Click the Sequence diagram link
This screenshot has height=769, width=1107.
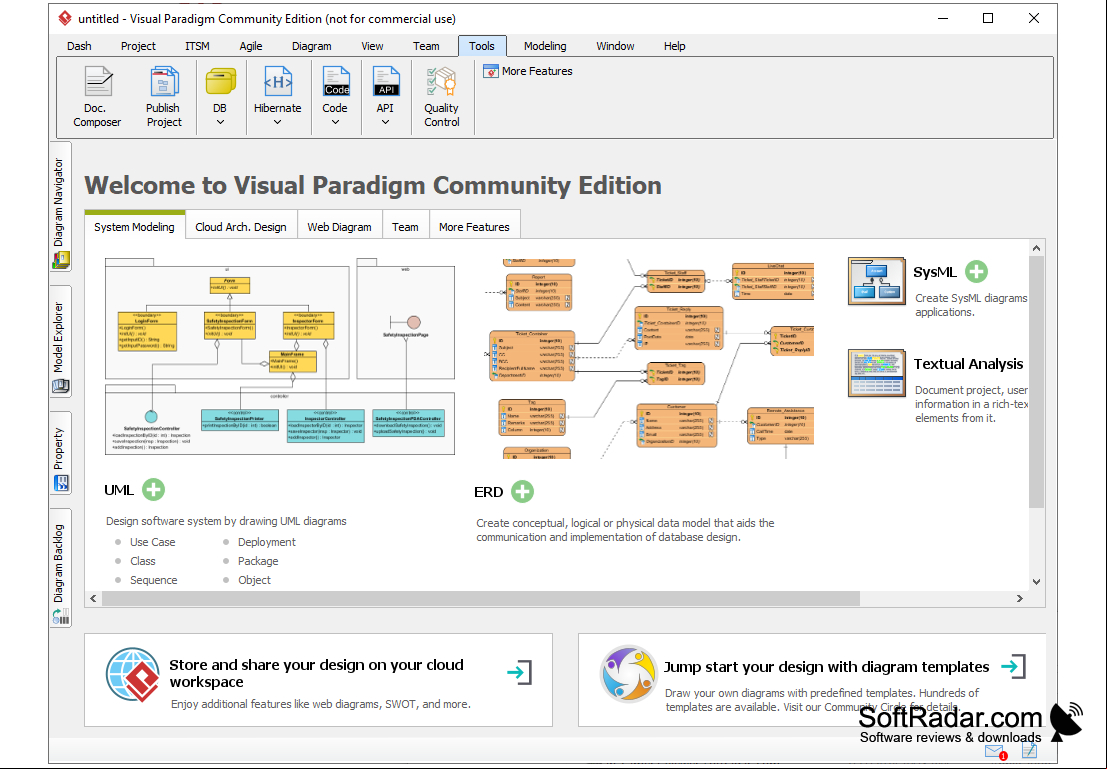(154, 580)
